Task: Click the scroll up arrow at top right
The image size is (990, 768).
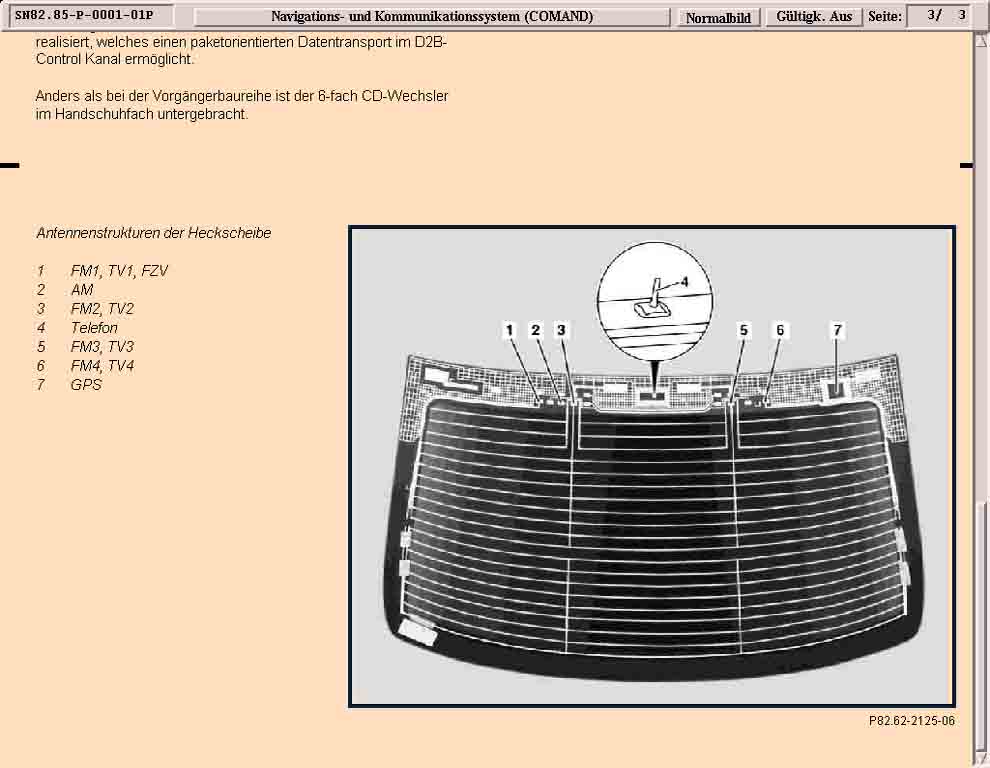Action: [x=982, y=41]
